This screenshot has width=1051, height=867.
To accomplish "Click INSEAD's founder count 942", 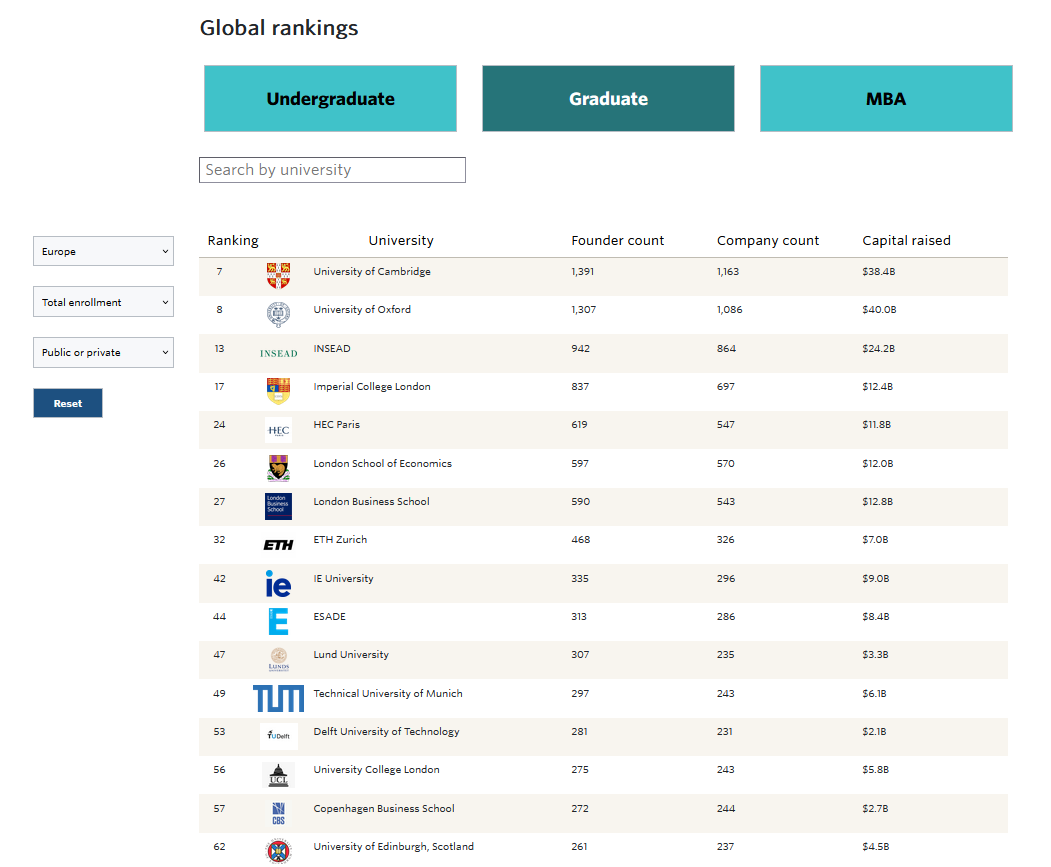I will 580,349.
